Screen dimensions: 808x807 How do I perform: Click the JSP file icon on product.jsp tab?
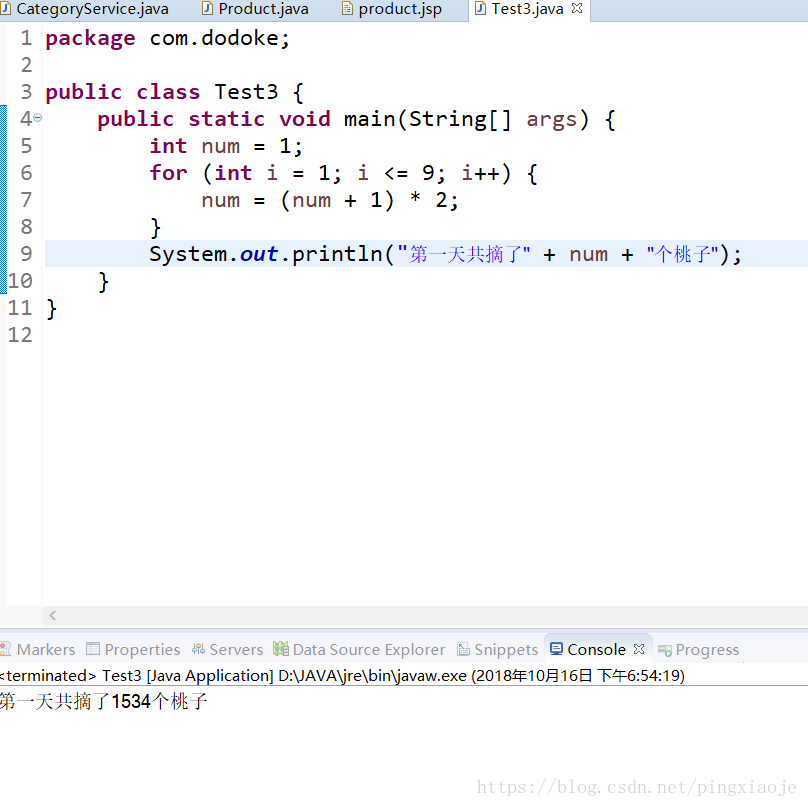click(348, 9)
